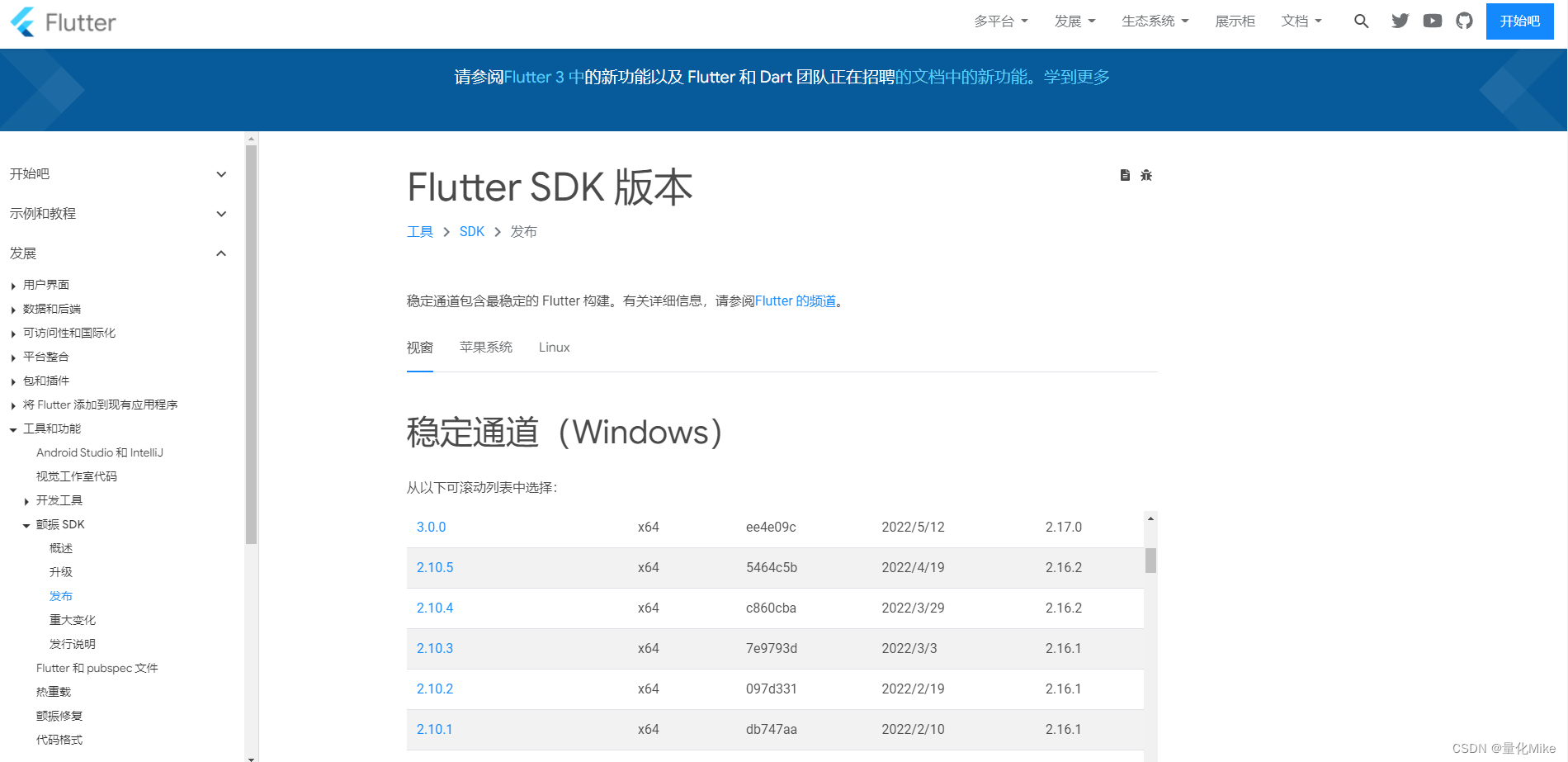
Task: Open the 热重载 sidebar link
Action: [54, 692]
